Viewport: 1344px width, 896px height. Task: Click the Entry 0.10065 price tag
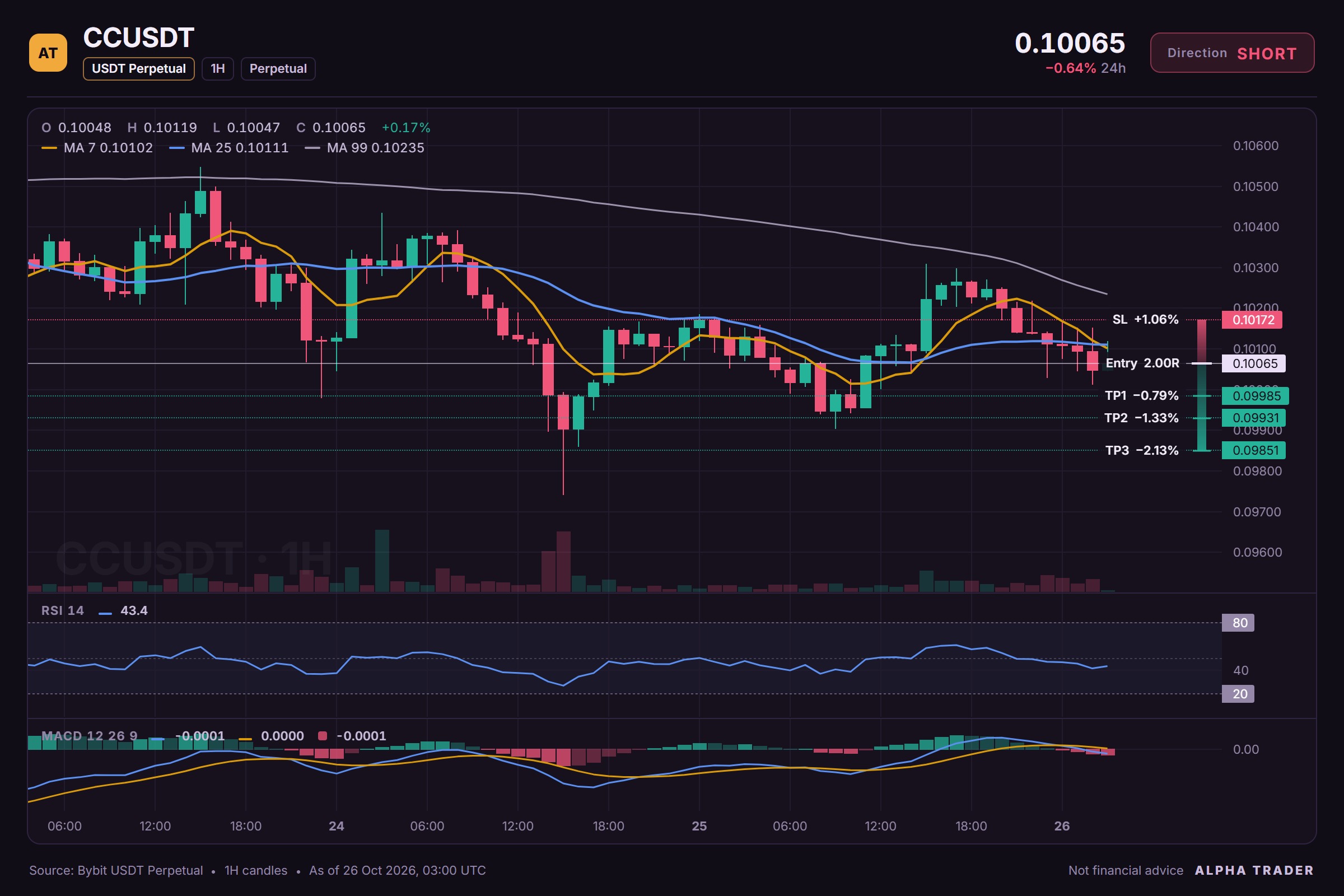click(x=1253, y=363)
